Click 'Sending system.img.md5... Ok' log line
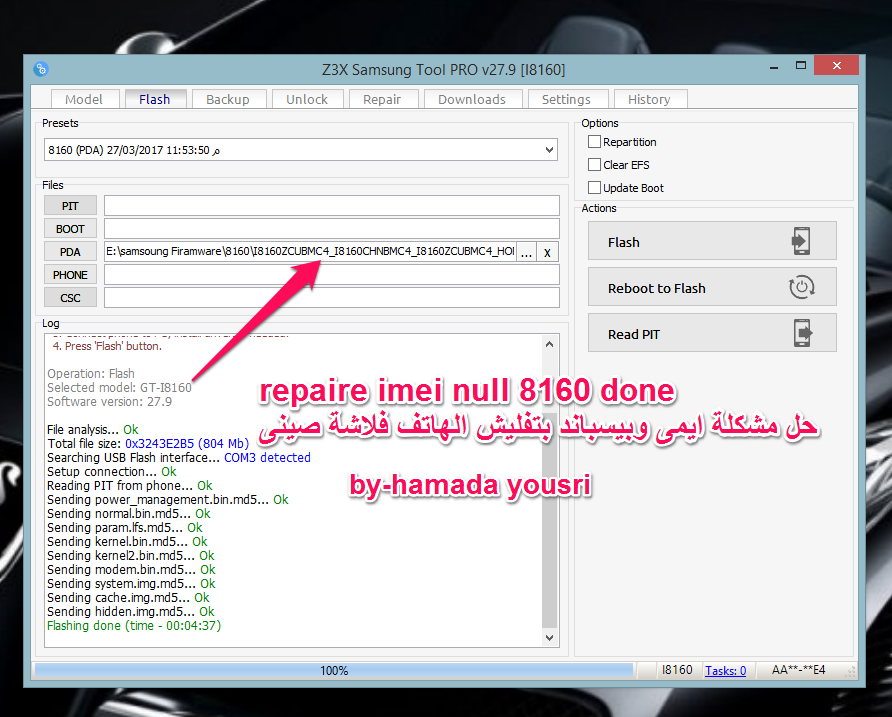Screen dimensions: 892x717 click(131, 583)
